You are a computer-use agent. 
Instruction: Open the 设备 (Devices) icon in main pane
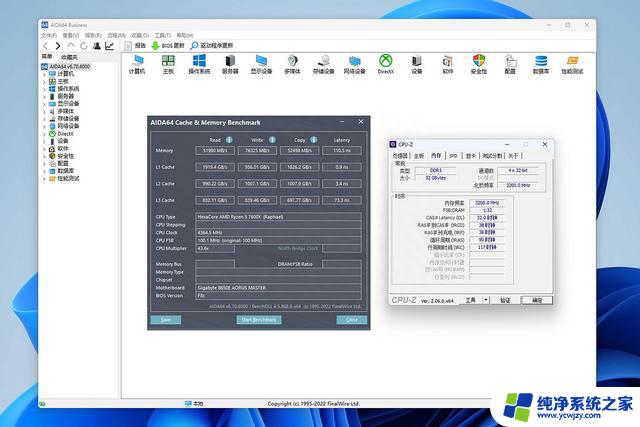click(417, 64)
